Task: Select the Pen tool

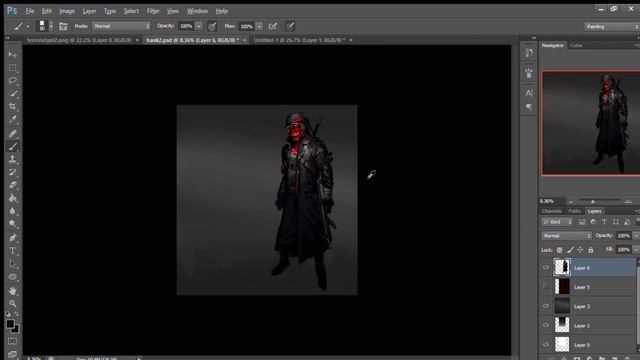Action: tap(13, 238)
